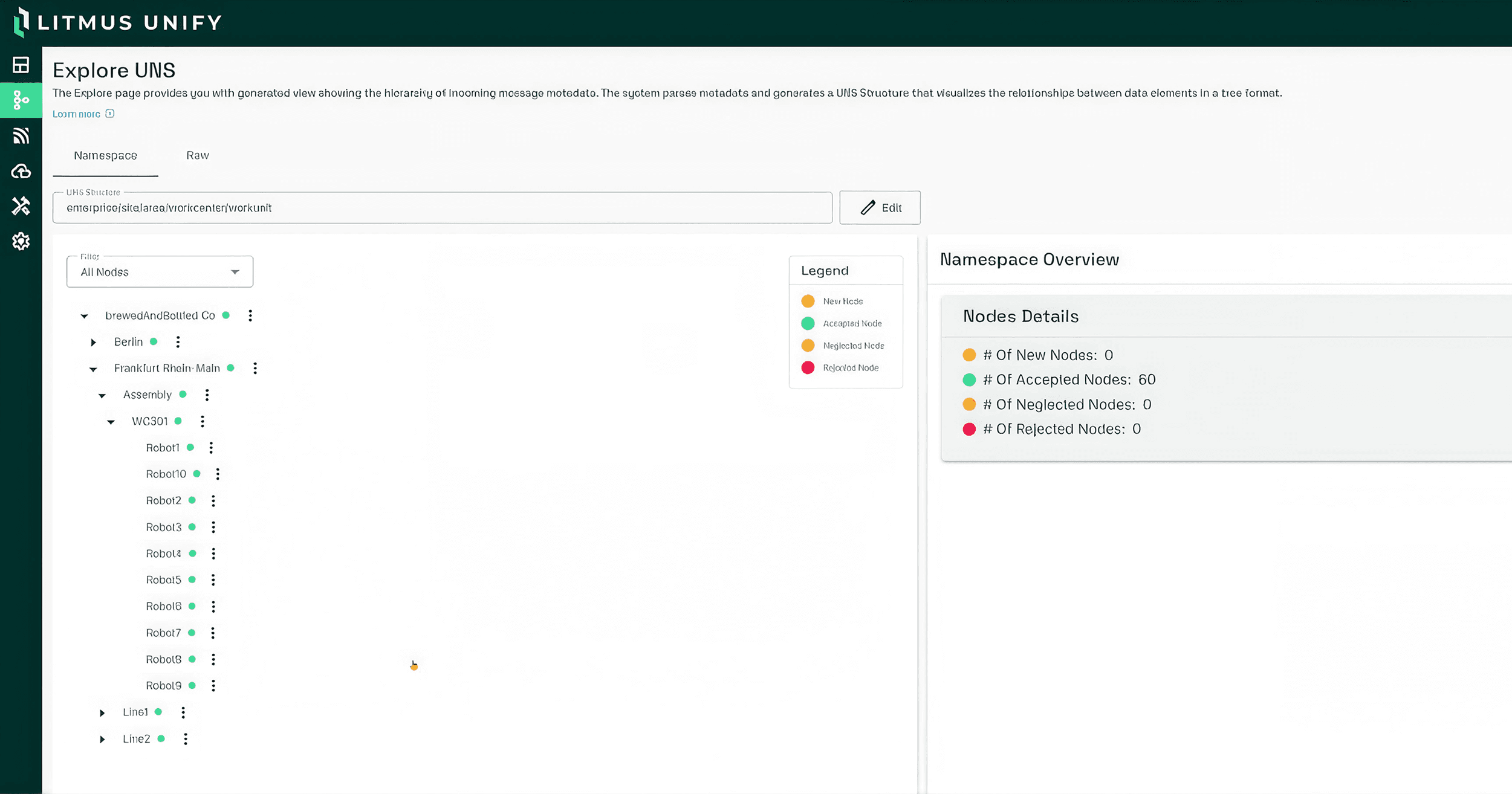Viewport: 1512px width, 794px height.
Task: Click the Rejected Node red legend dot
Action: 808,367
